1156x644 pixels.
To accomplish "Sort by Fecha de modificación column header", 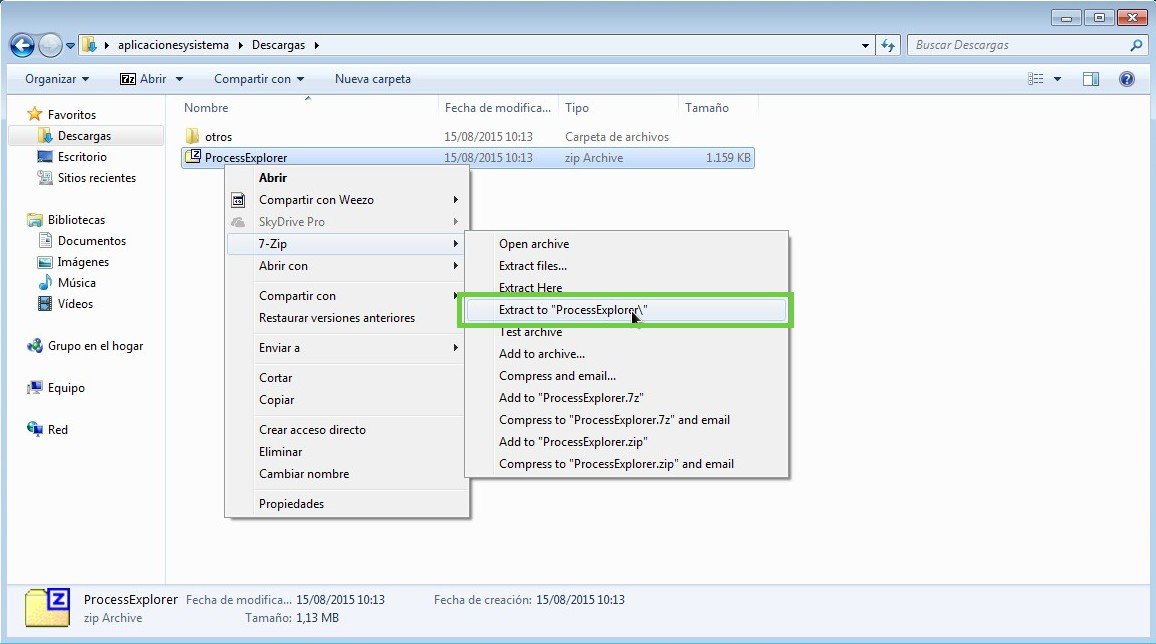I will pos(498,108).
